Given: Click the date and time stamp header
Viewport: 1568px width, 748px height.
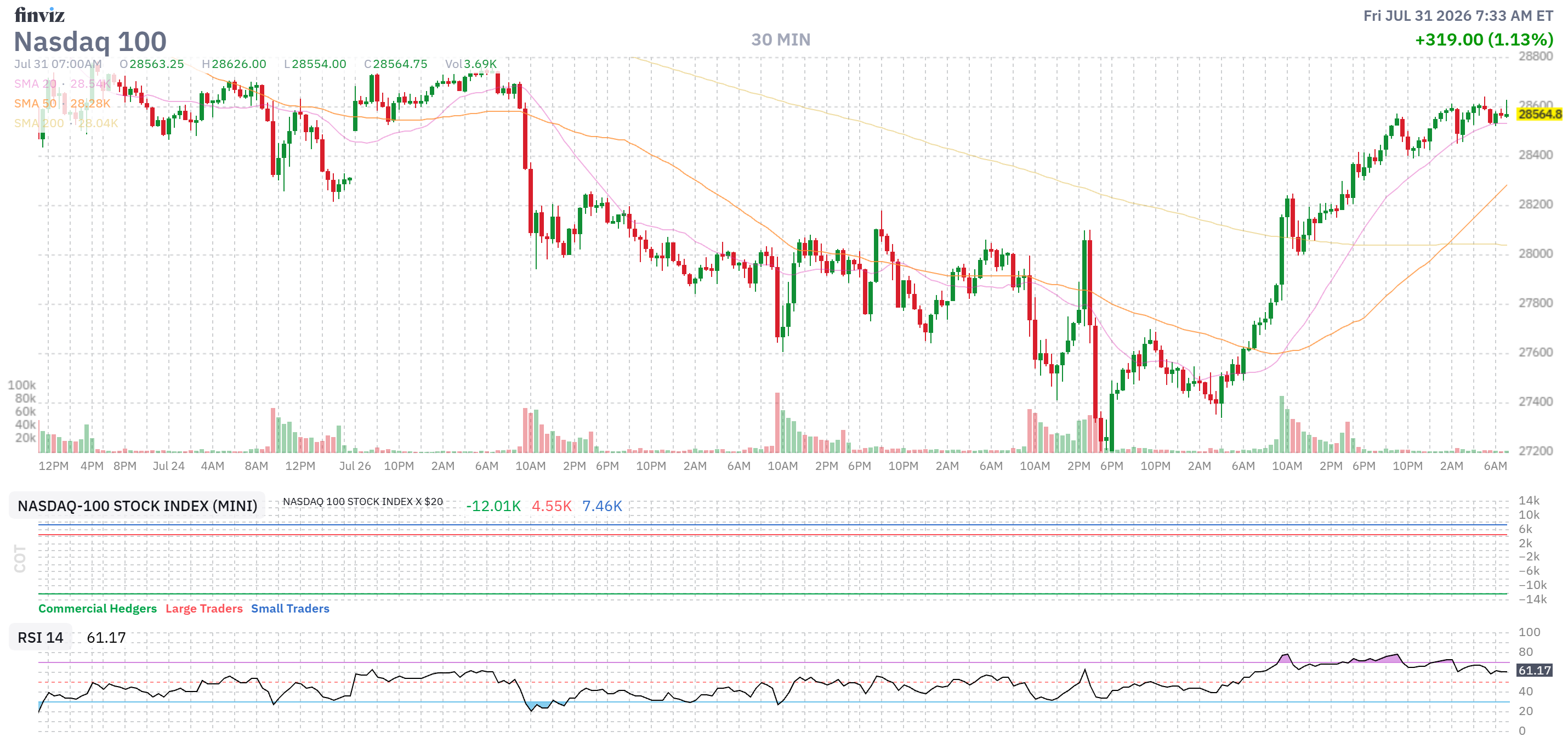Looking at the screenshot, I should (1458, 16).
